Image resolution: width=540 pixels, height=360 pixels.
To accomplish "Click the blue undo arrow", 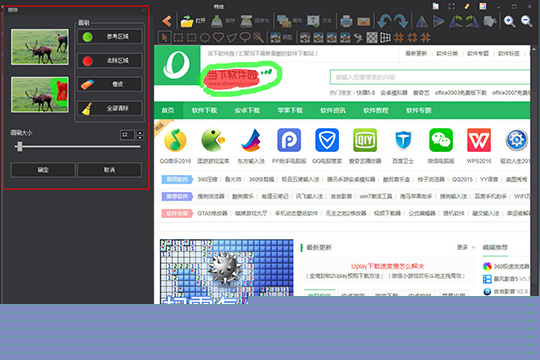I will 384,21.
